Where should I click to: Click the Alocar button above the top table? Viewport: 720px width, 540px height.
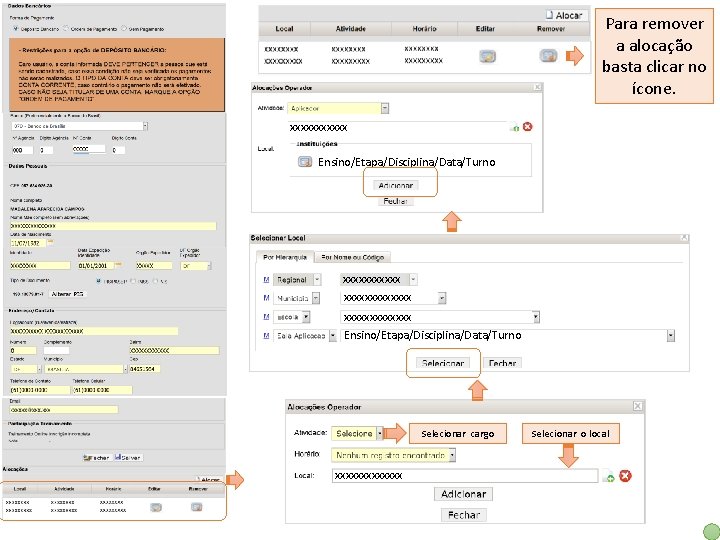564,15
